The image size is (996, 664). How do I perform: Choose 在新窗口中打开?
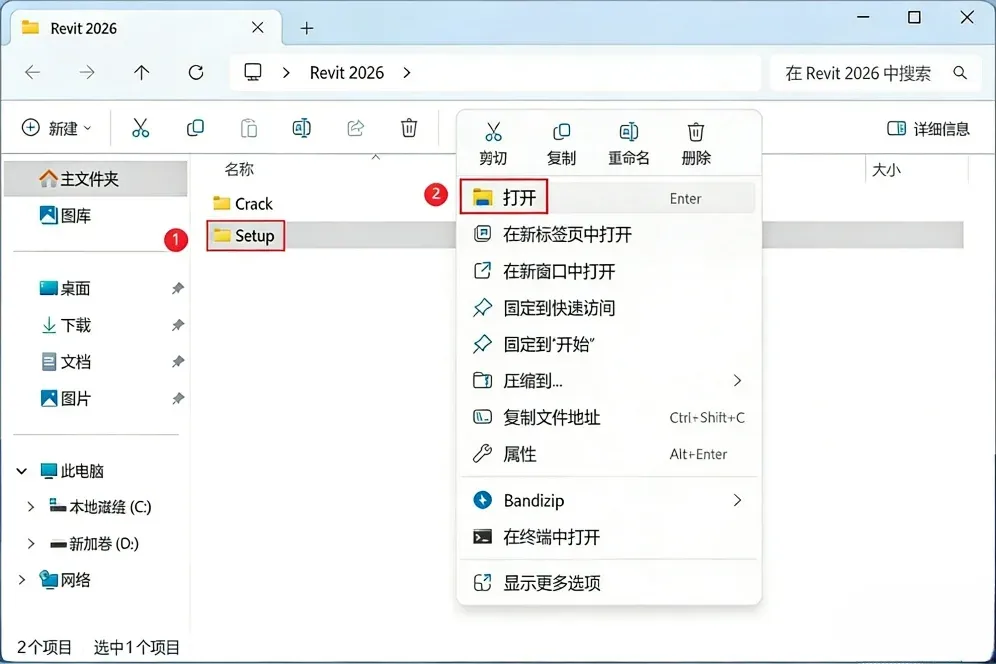(608, 271)
